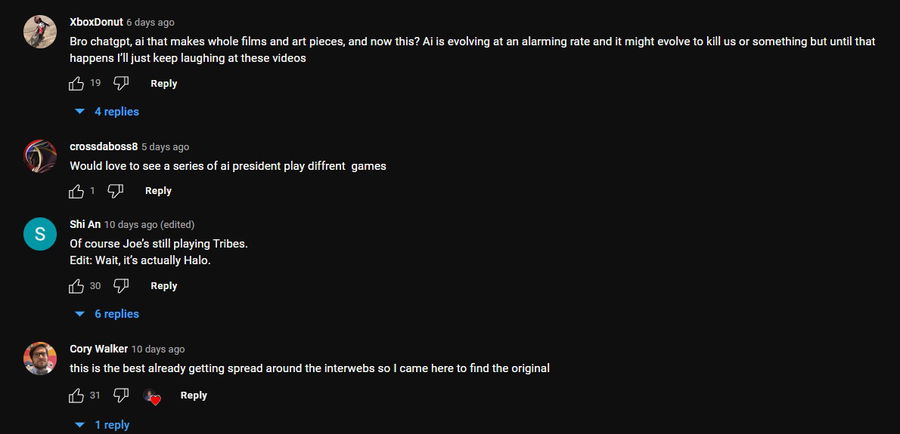Like XboxDonut's comment
The image size is (900, 434).
pos(77,83)
